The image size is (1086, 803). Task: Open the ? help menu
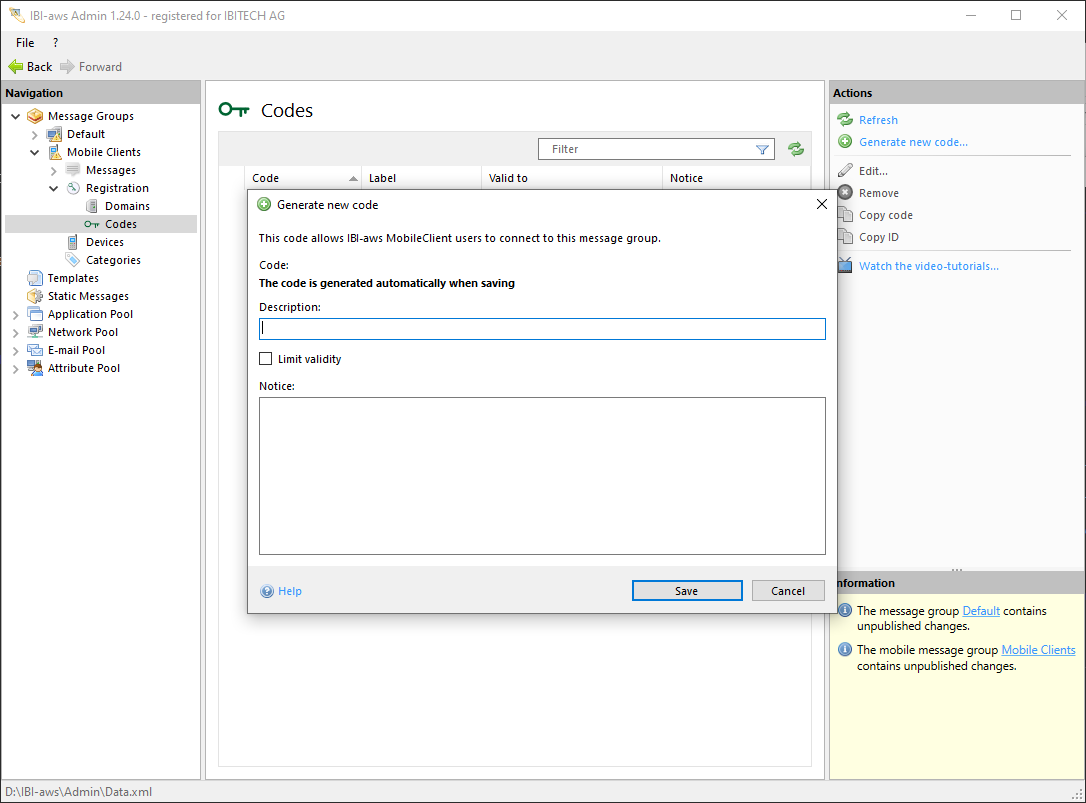(x=55, y=43)
